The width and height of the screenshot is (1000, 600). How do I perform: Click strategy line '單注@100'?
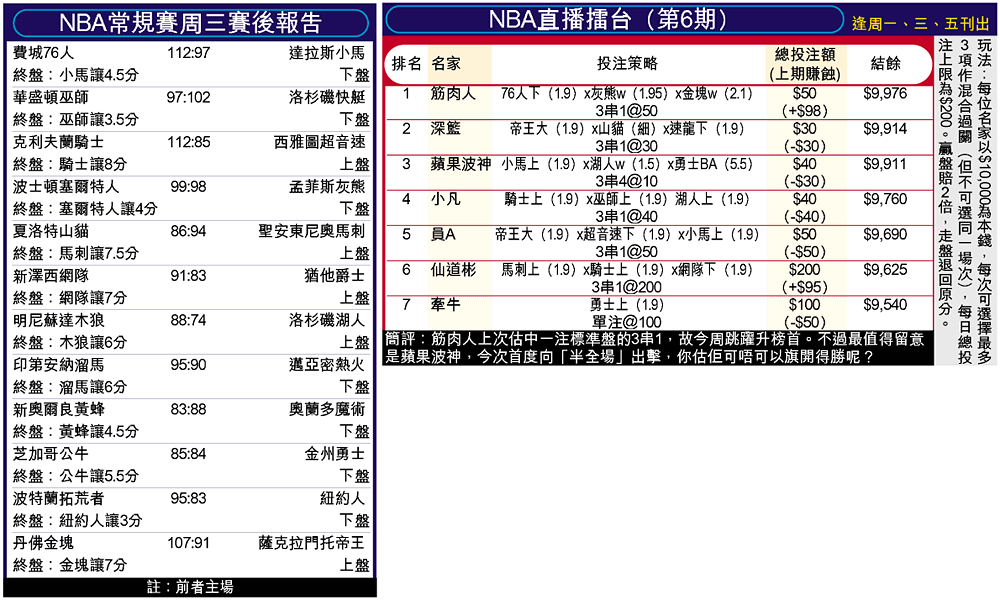(x=627, y=323)
